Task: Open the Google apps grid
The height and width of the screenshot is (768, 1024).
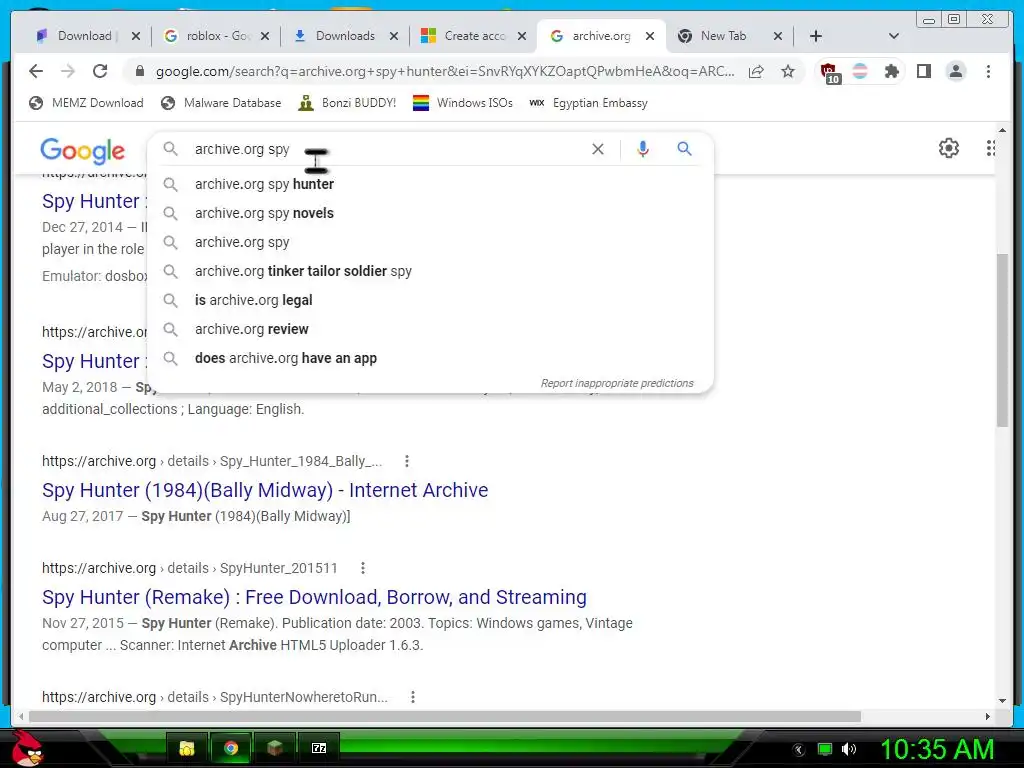Action: 991,148
